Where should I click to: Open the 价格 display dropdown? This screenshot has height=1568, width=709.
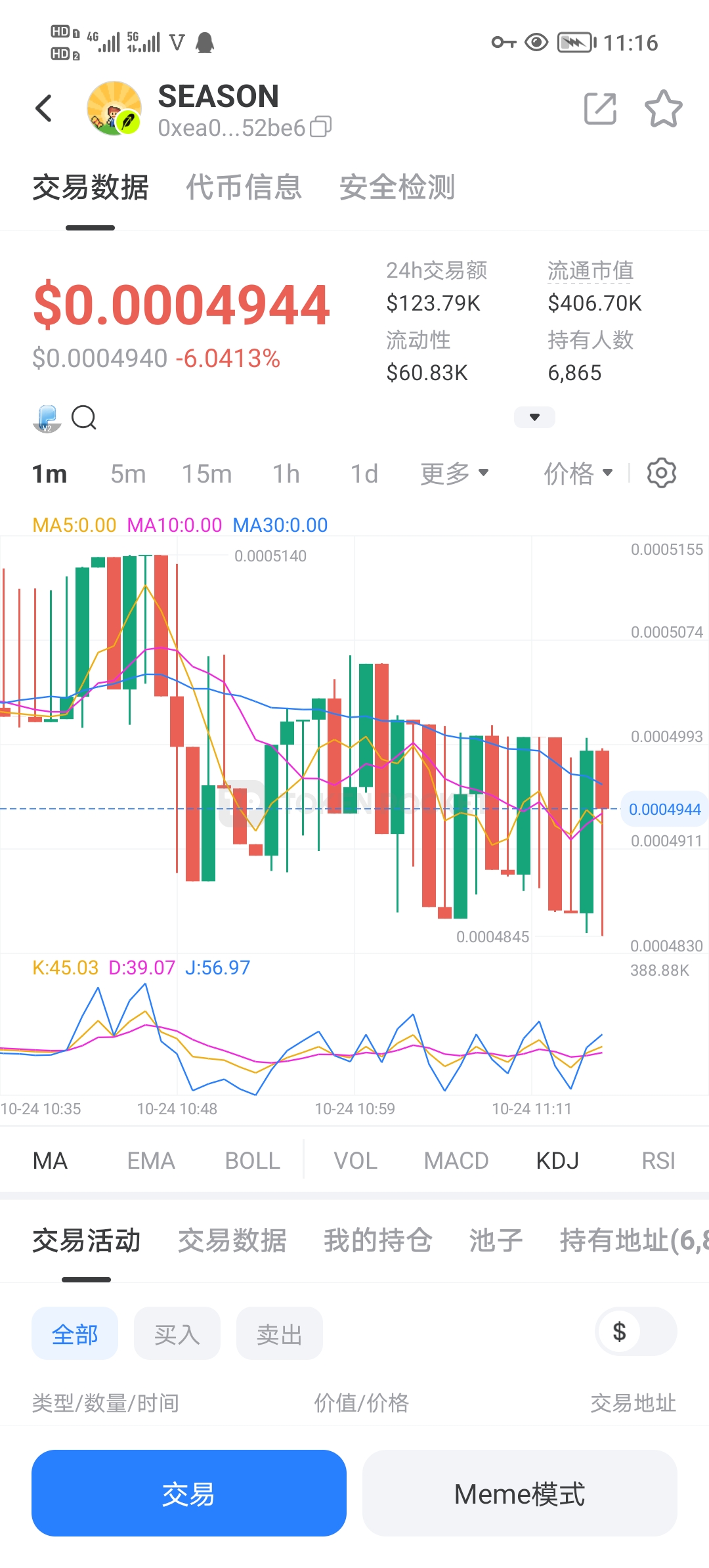pos(578,473)
